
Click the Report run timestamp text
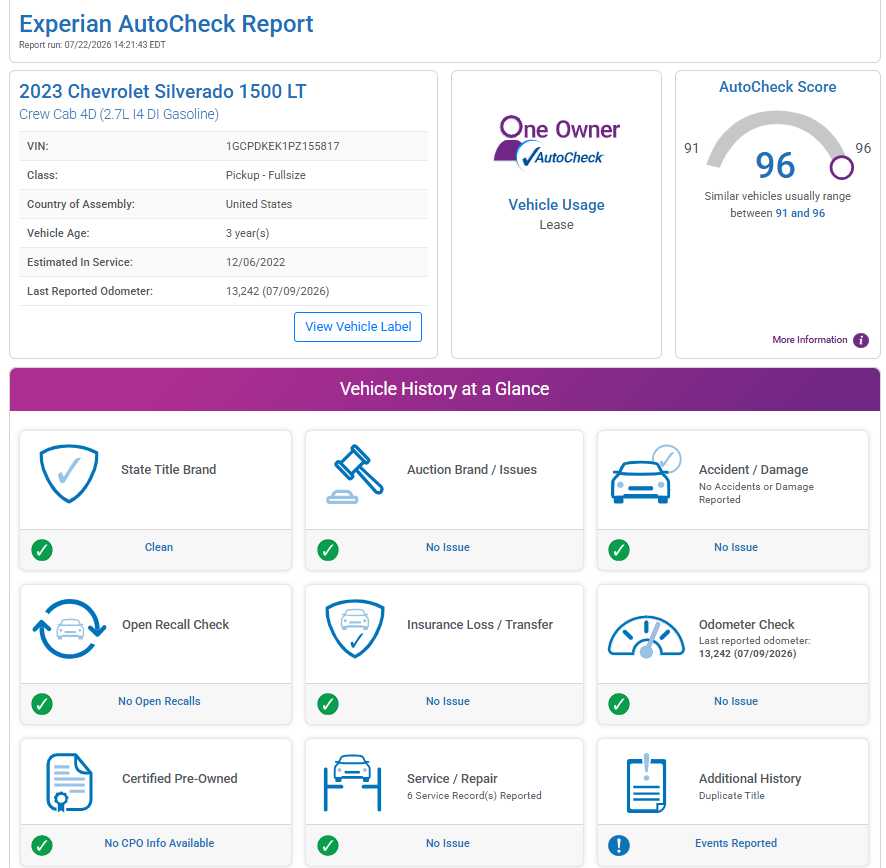click(92, 45)
